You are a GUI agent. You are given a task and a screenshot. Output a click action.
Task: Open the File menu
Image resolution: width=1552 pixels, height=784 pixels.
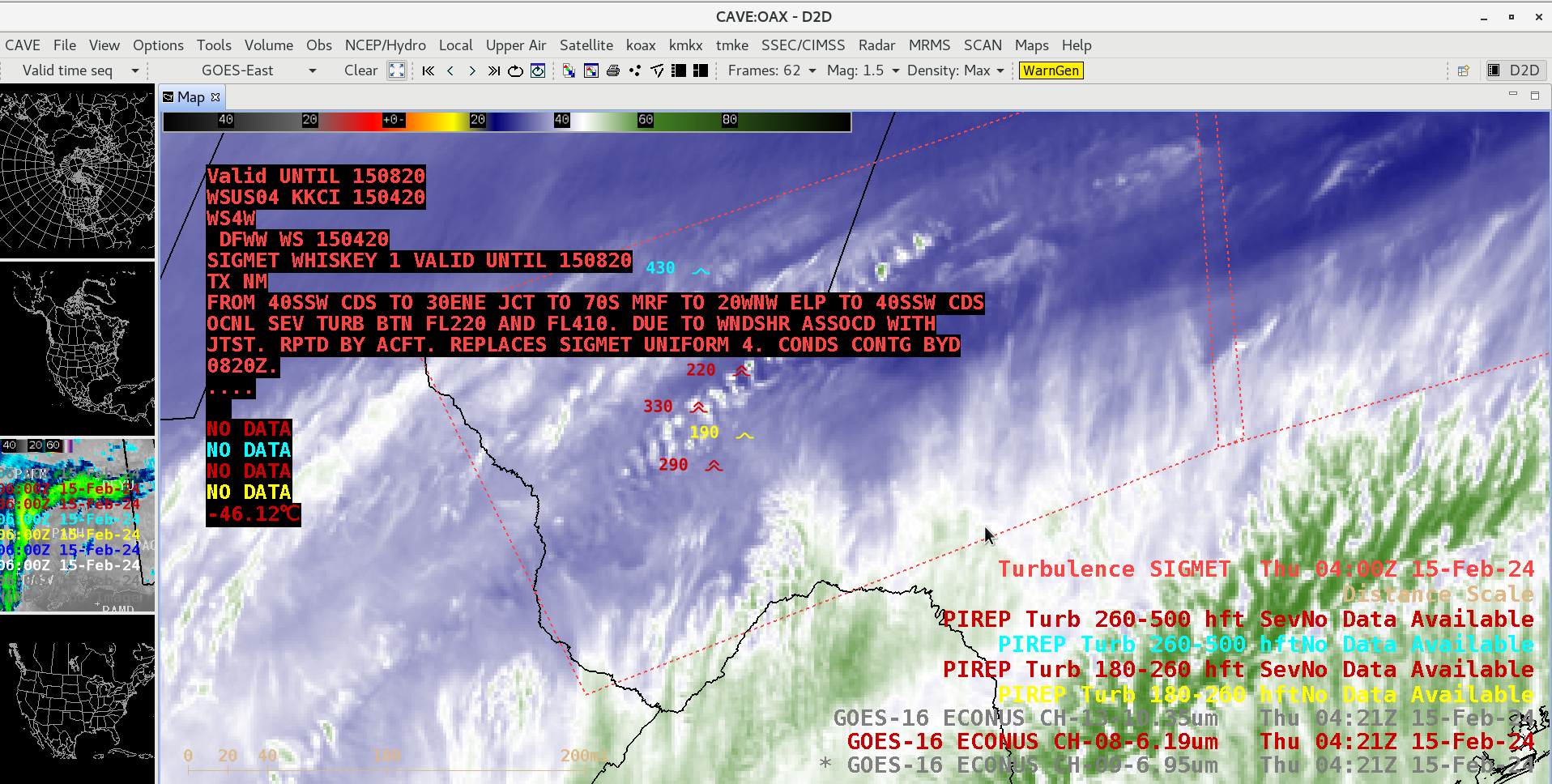coord(65,45)
